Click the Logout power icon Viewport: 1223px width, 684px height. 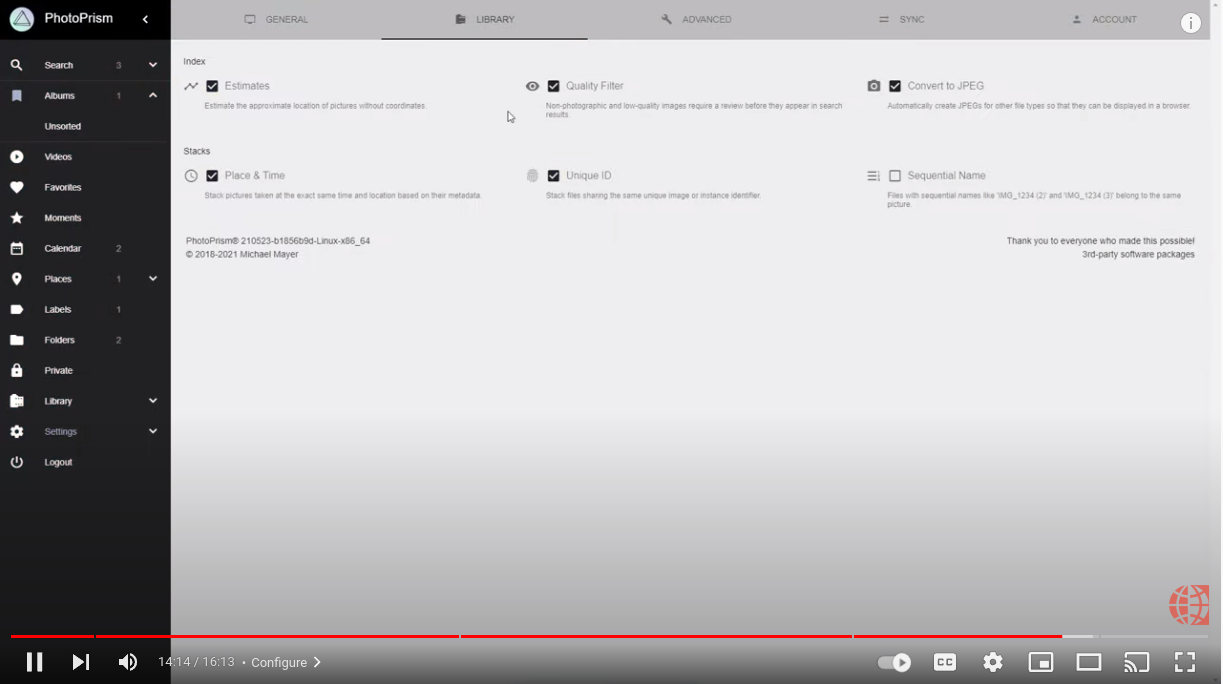tap(16, 462)
